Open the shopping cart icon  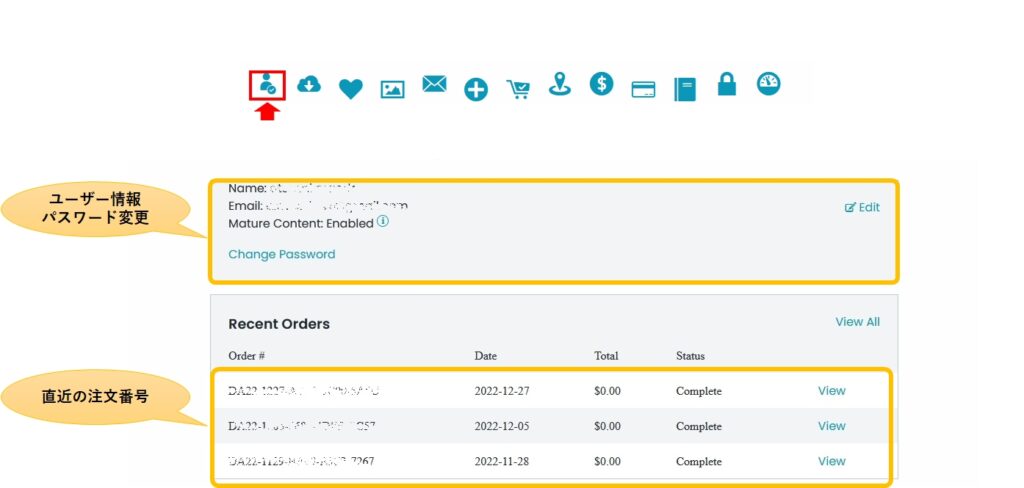518,89
